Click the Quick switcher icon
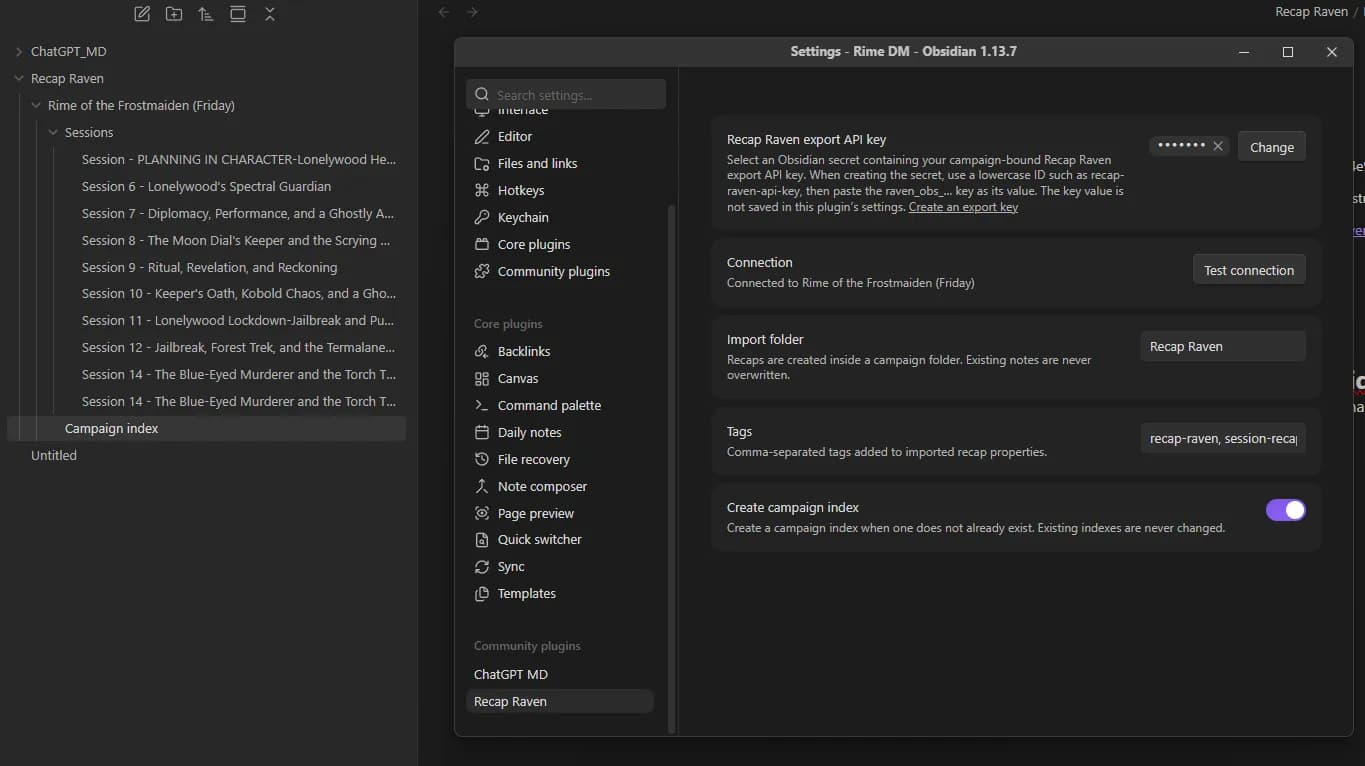1365x766 pixels. (x=482, y=540)
